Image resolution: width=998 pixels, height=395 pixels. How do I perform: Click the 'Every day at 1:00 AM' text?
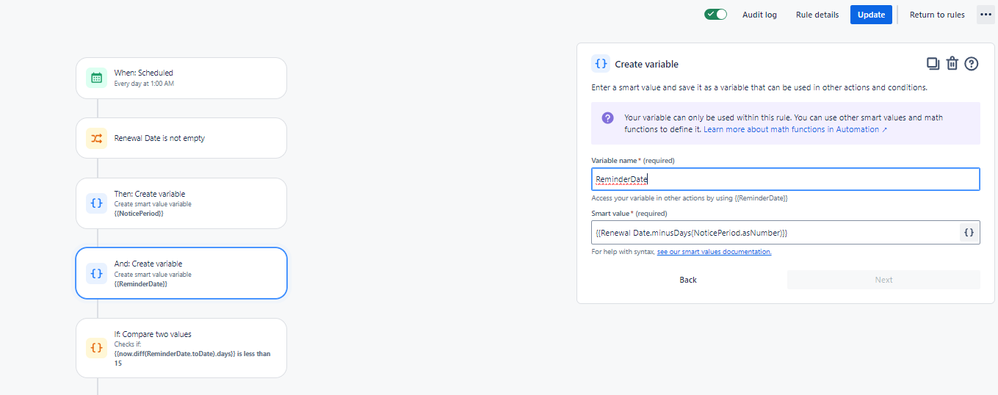tap(144, 83)
